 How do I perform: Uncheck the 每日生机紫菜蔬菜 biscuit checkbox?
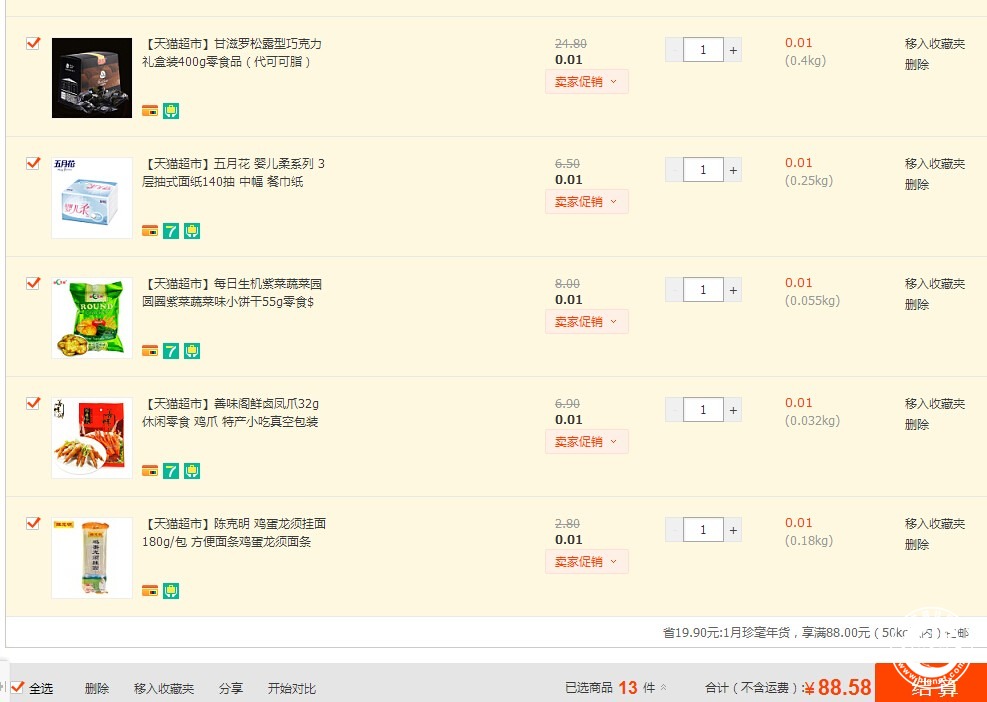pos(33,283)
